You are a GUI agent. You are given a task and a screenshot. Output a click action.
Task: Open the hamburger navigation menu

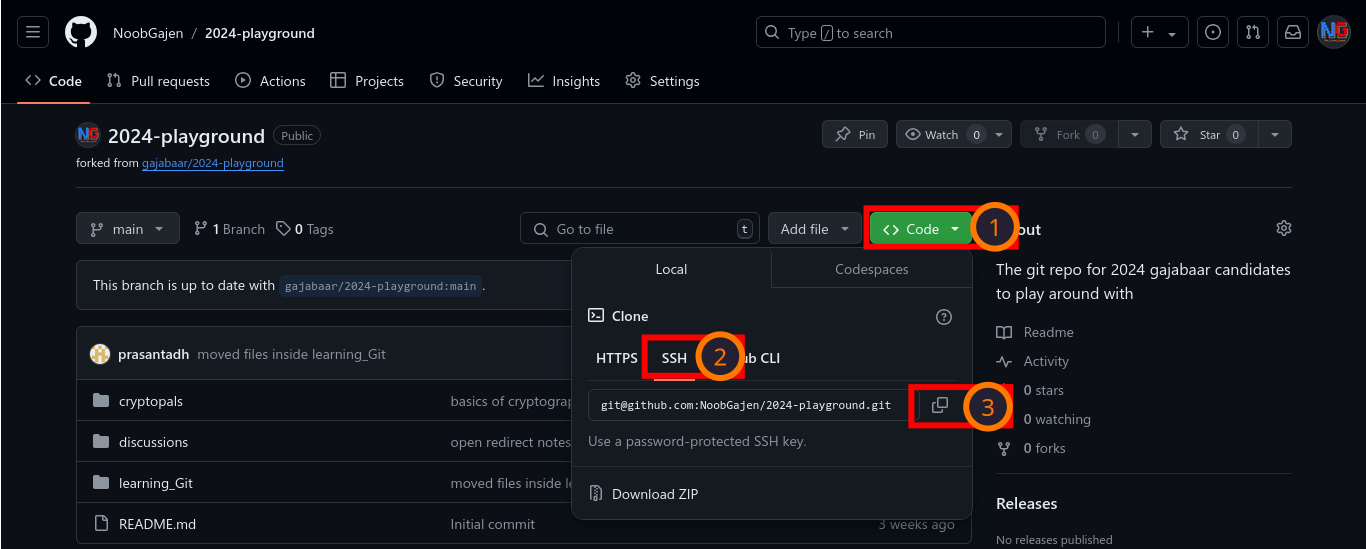pos(32,33)
